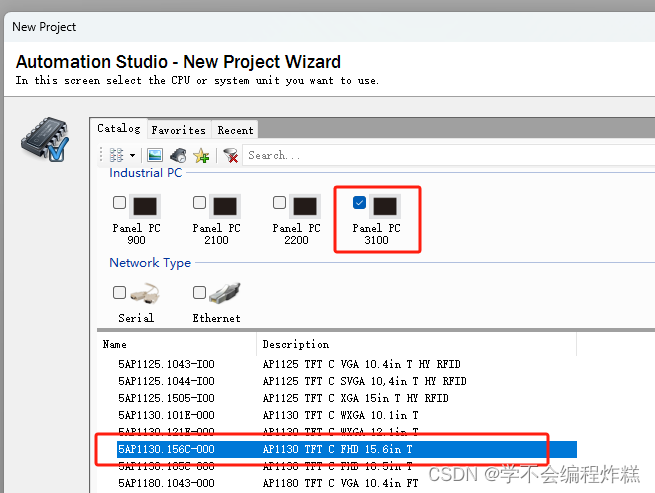655x493 pixels.
Task: Click the Panel PC 2200 thumbnail
Action: tap(305, 206)
